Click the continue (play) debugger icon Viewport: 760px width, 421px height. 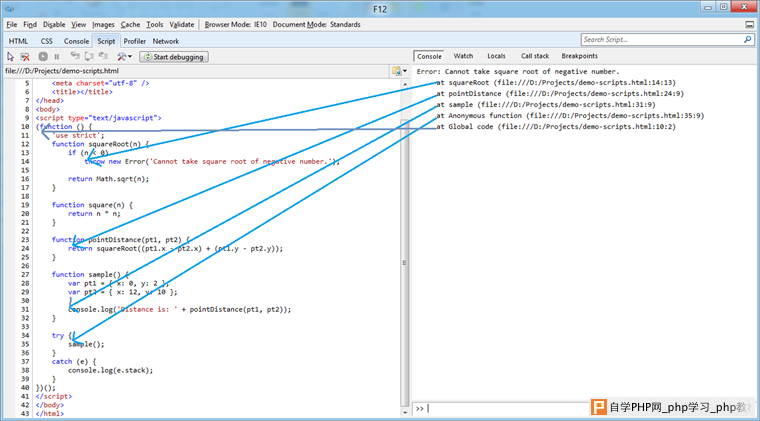(43, 57)
